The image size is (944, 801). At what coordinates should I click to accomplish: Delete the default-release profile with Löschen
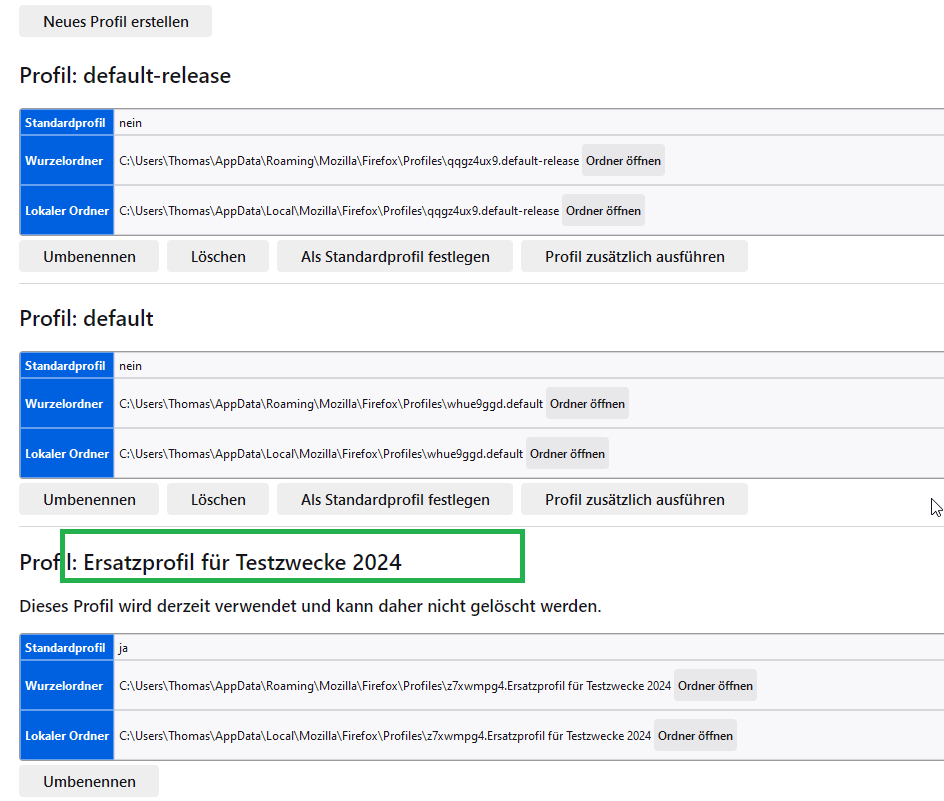(x=218, y=257)
